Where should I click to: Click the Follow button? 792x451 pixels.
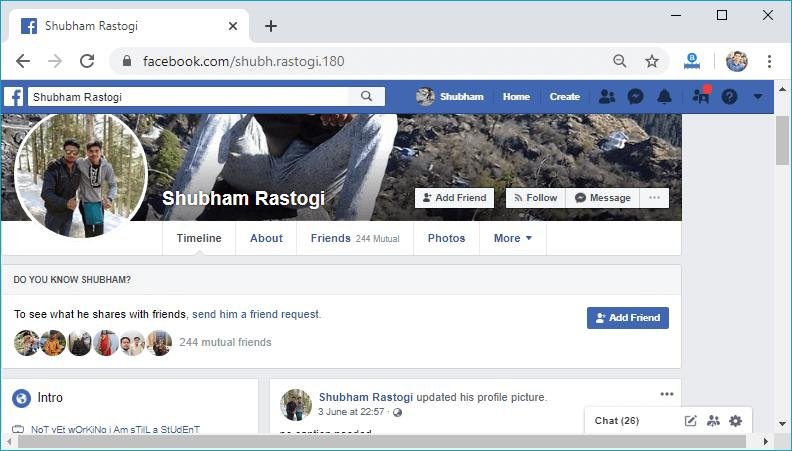[535, 197]
